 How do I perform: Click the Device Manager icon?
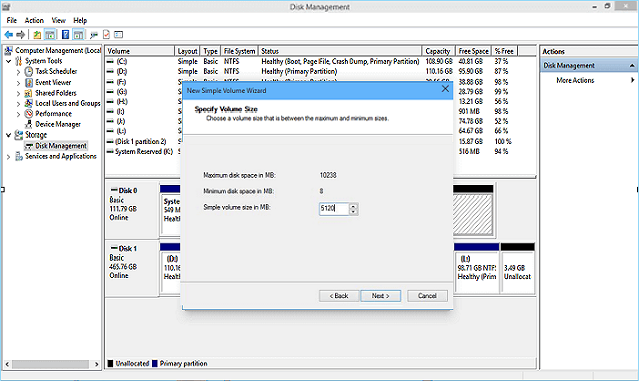pos(29,124)
